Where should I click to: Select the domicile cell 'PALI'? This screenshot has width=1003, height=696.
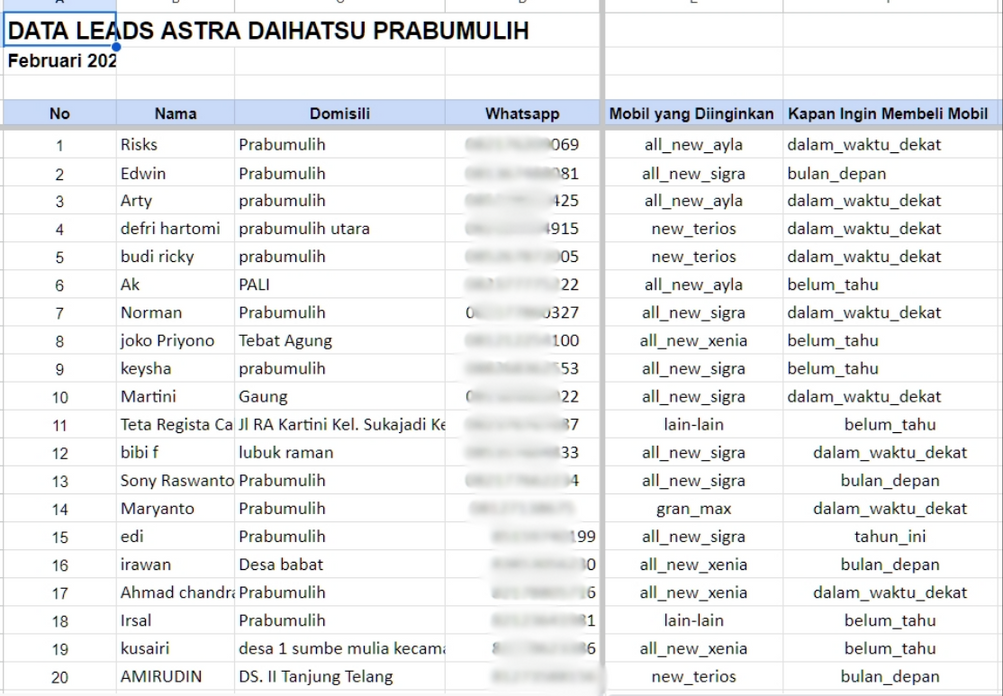[x=340, y=285]
